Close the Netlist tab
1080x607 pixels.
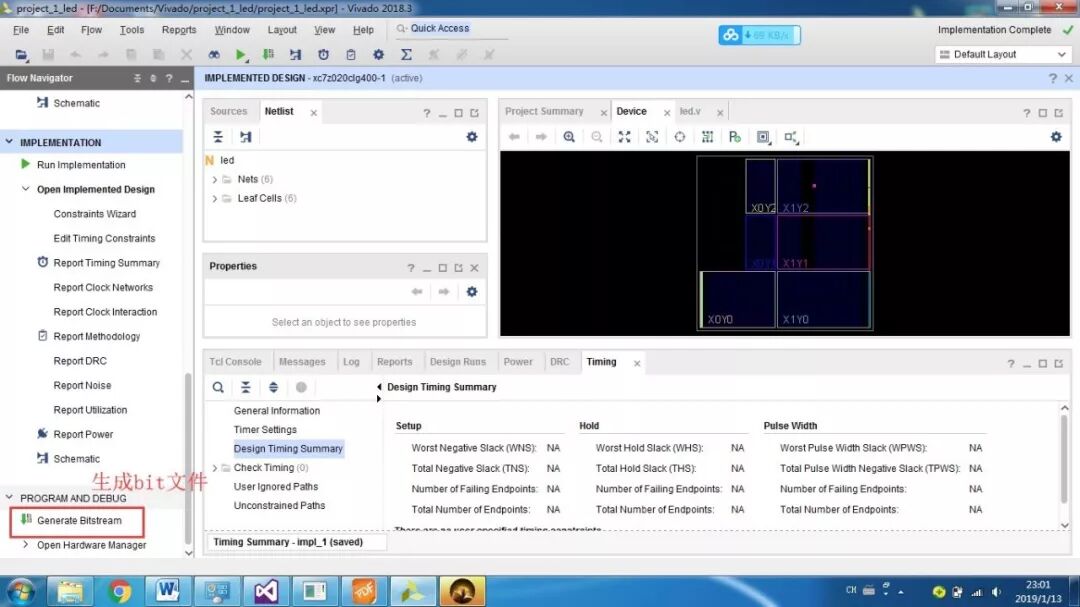(x=313, y=112)
